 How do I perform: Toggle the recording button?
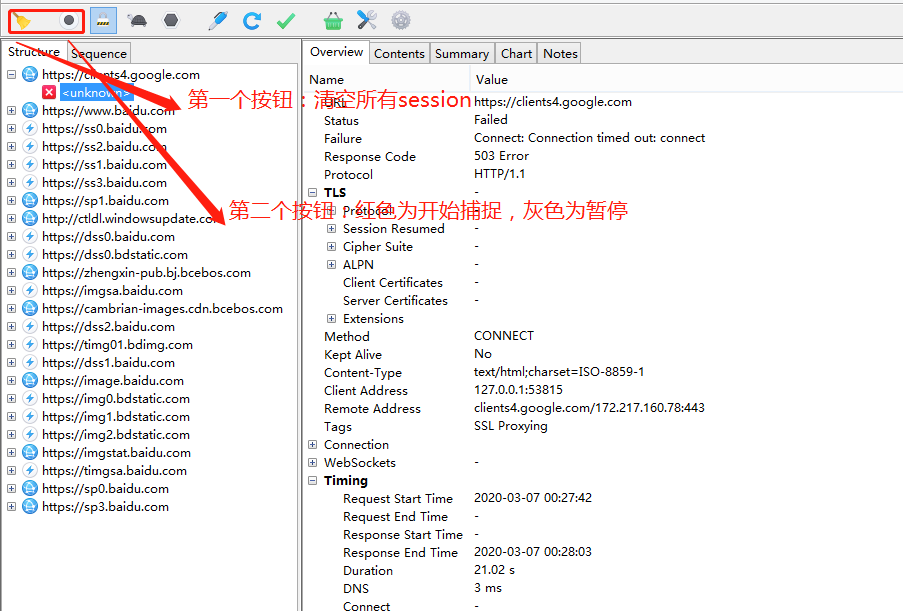click(x=69, y=21)
